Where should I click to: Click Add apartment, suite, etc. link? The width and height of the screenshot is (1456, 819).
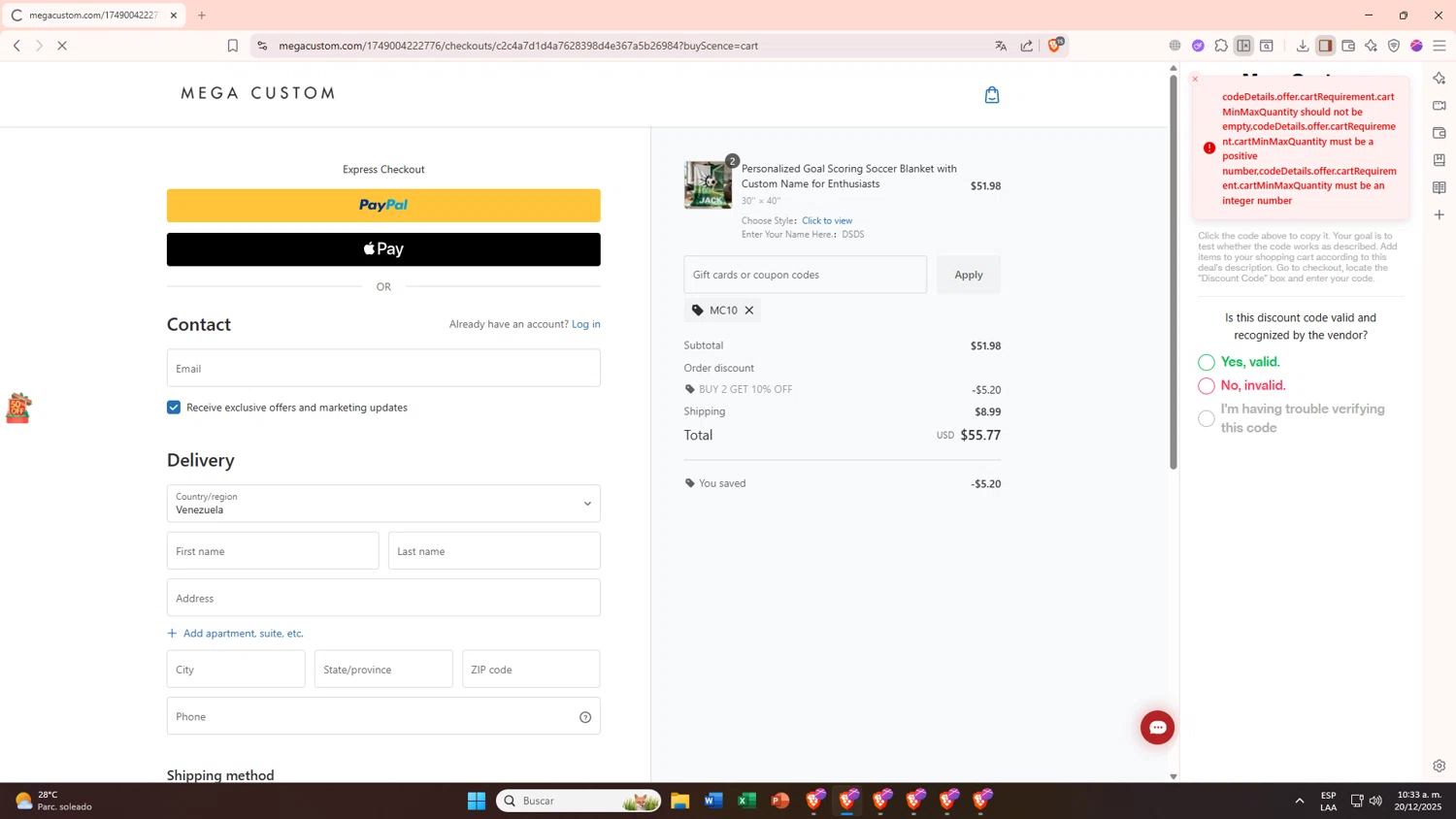(236, 634)
